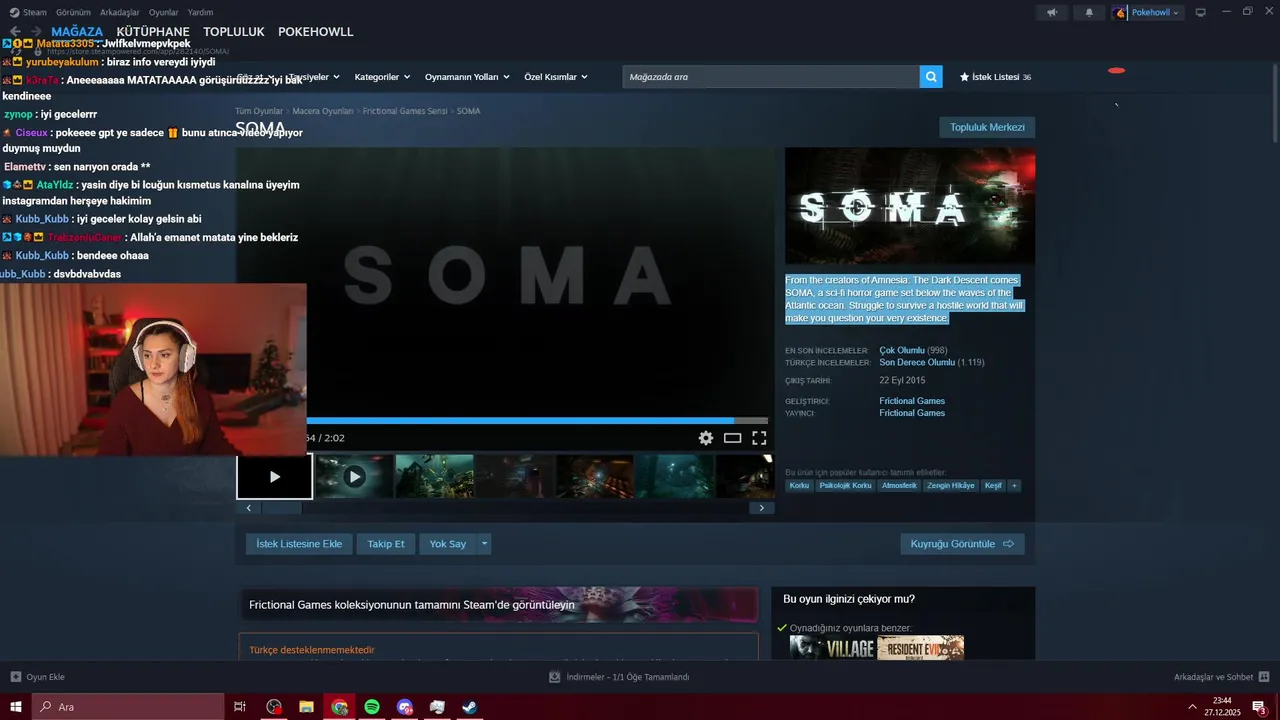Click Kuyruğu Görüntüle button
The width and height of the screenshot is (1280, 720).
pos(962,544)
